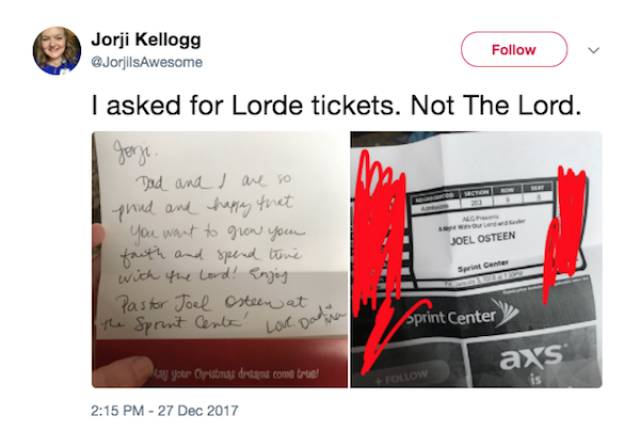Open Jorji Kellogg's profile avatar

click(x=57, y=51)
